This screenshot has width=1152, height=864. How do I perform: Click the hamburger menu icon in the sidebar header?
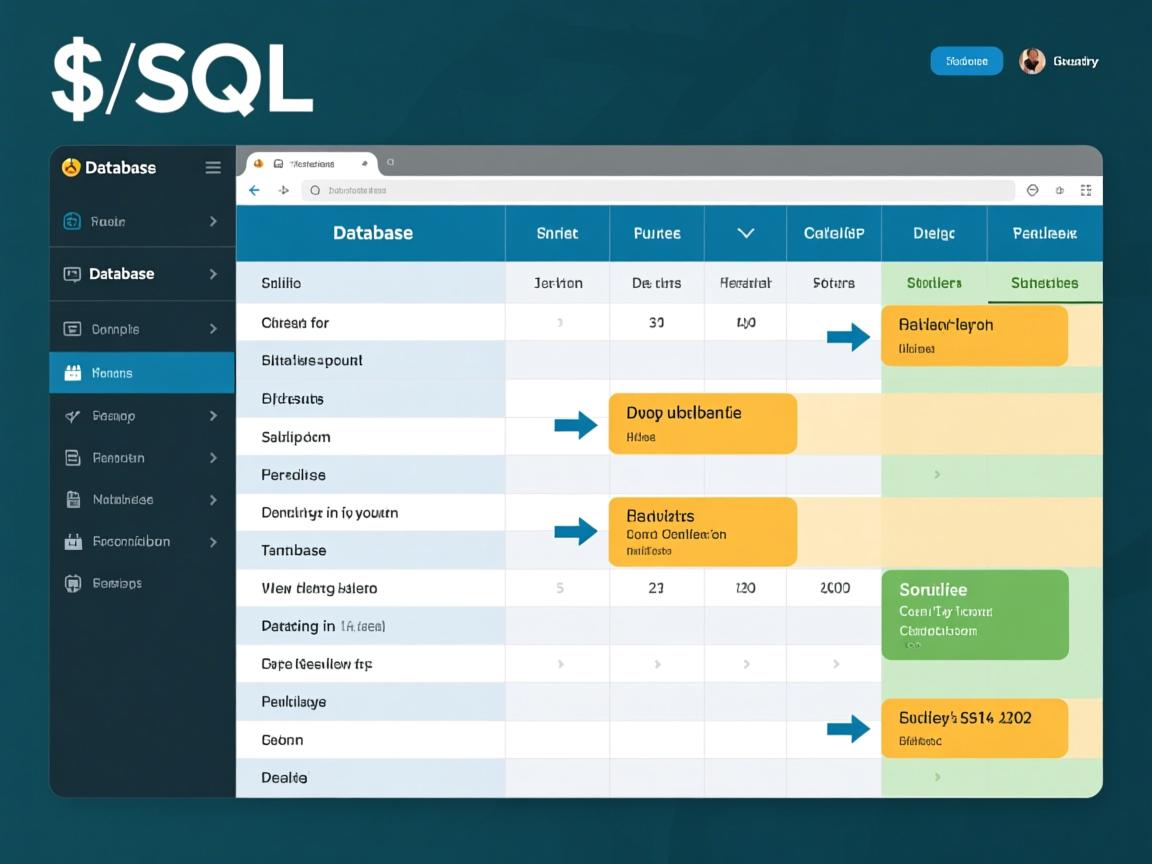pos(213,168)
